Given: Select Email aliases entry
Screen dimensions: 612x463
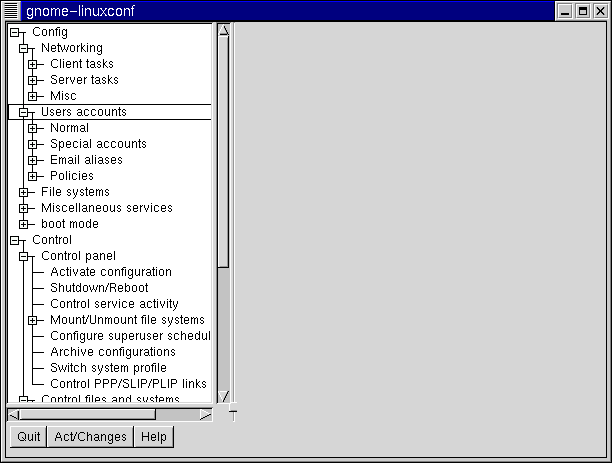Looking at the screenshot, I should coord(86,160).
